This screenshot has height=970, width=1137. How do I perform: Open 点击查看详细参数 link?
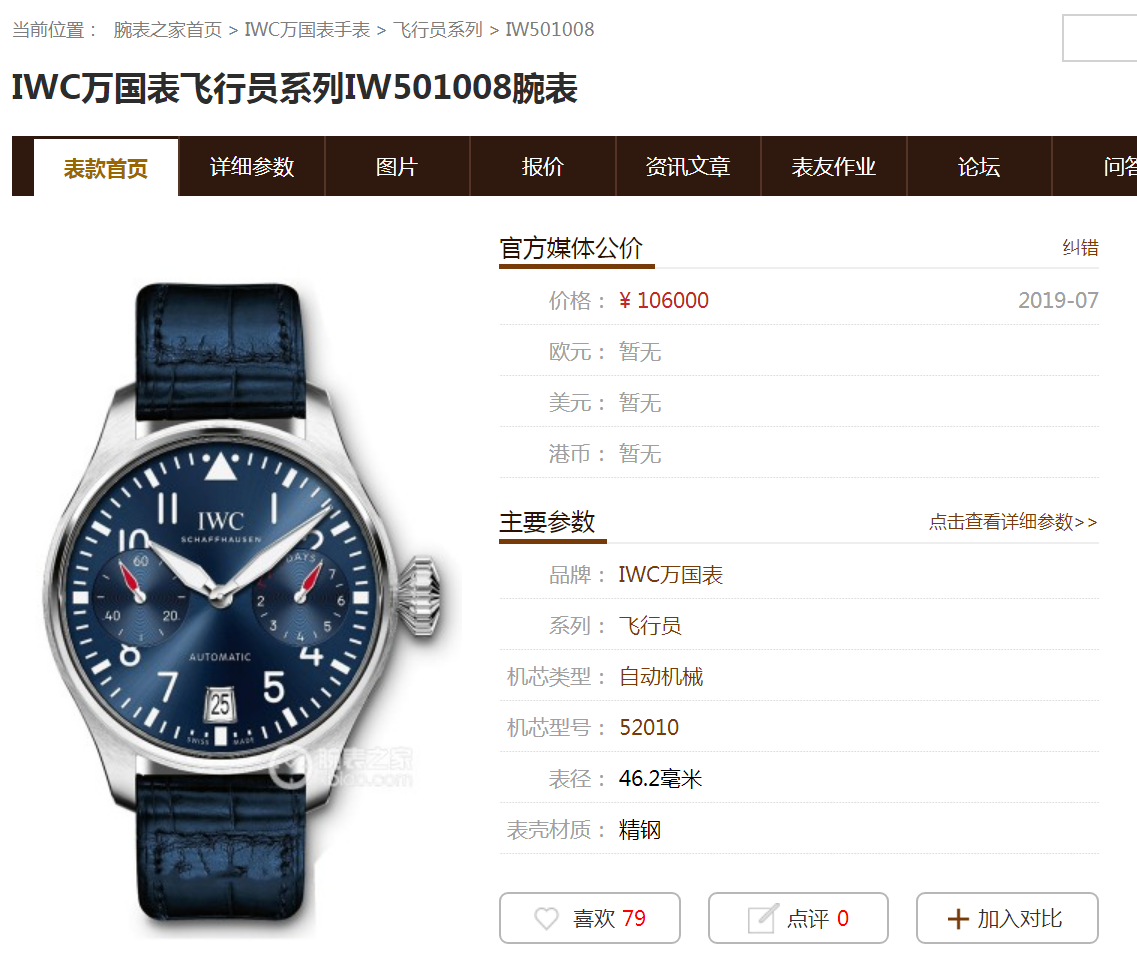[1013, 522]
